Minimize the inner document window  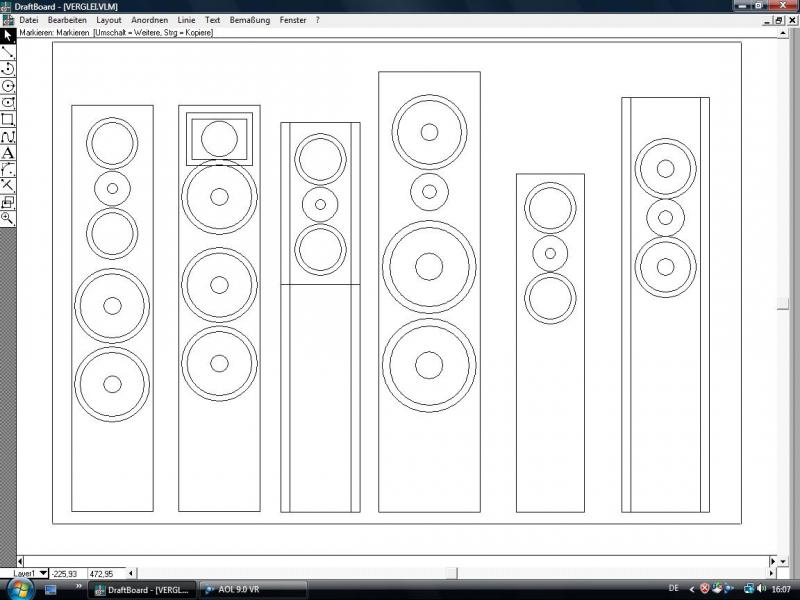point(768,20)
